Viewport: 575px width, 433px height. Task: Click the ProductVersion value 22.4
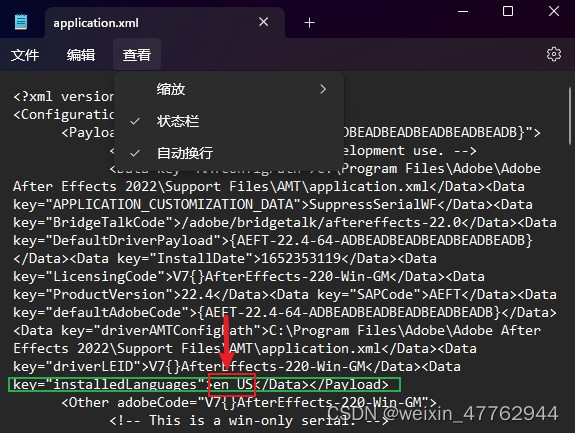197,294
